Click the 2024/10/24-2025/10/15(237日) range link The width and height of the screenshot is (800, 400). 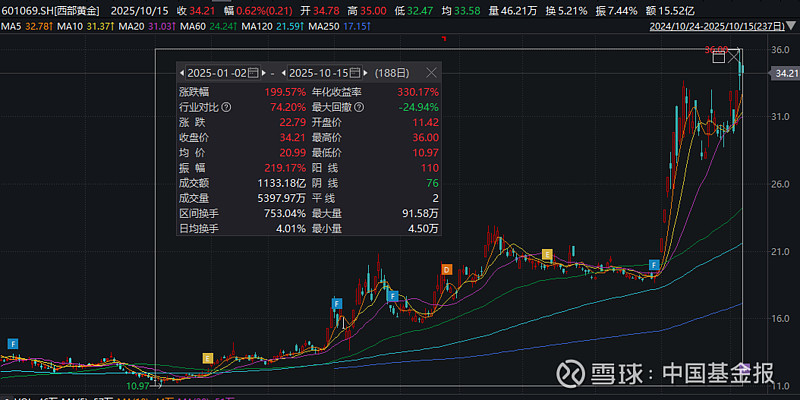coord(717,26)
